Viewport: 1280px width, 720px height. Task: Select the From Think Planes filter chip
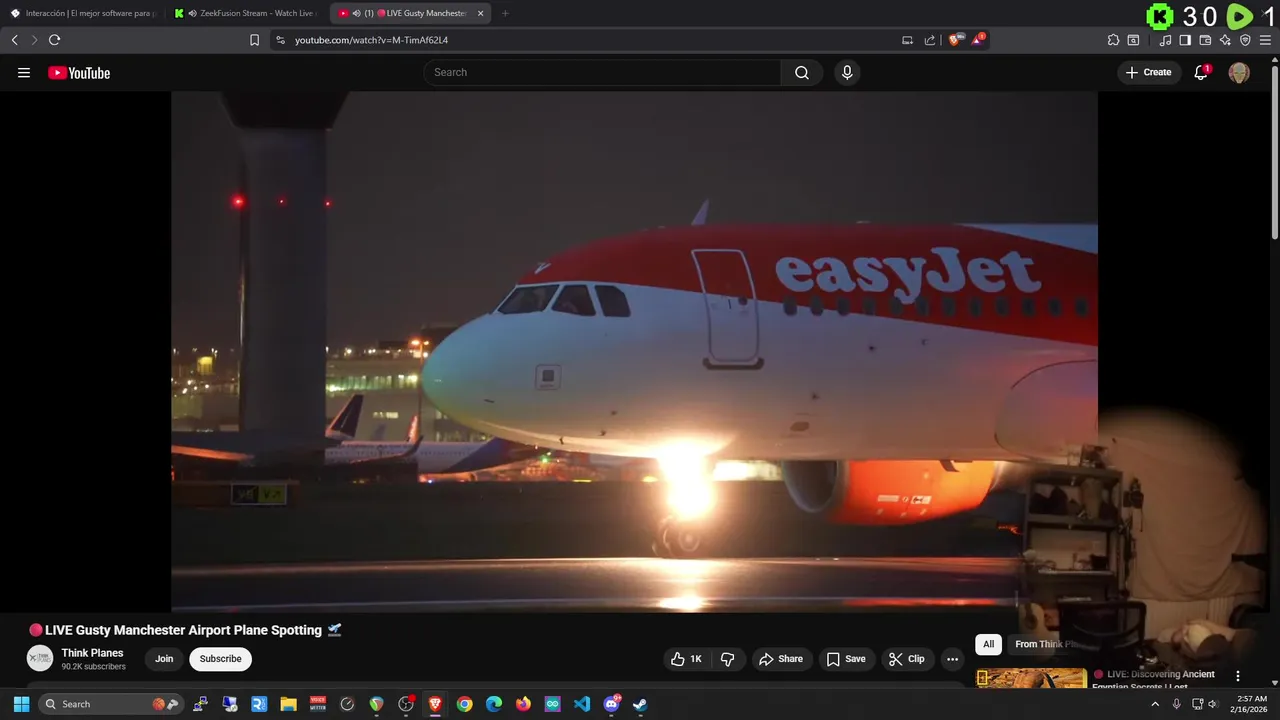click(1045, 644)
